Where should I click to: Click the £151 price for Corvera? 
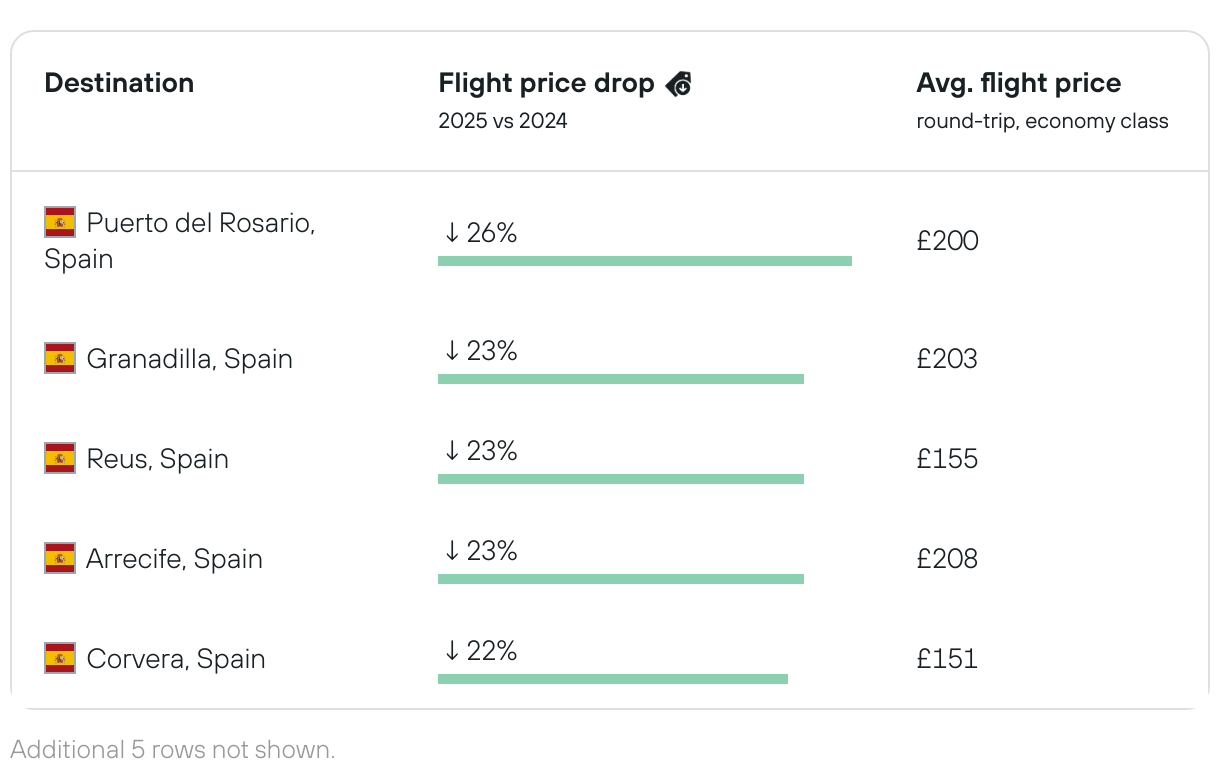[947, 659]
